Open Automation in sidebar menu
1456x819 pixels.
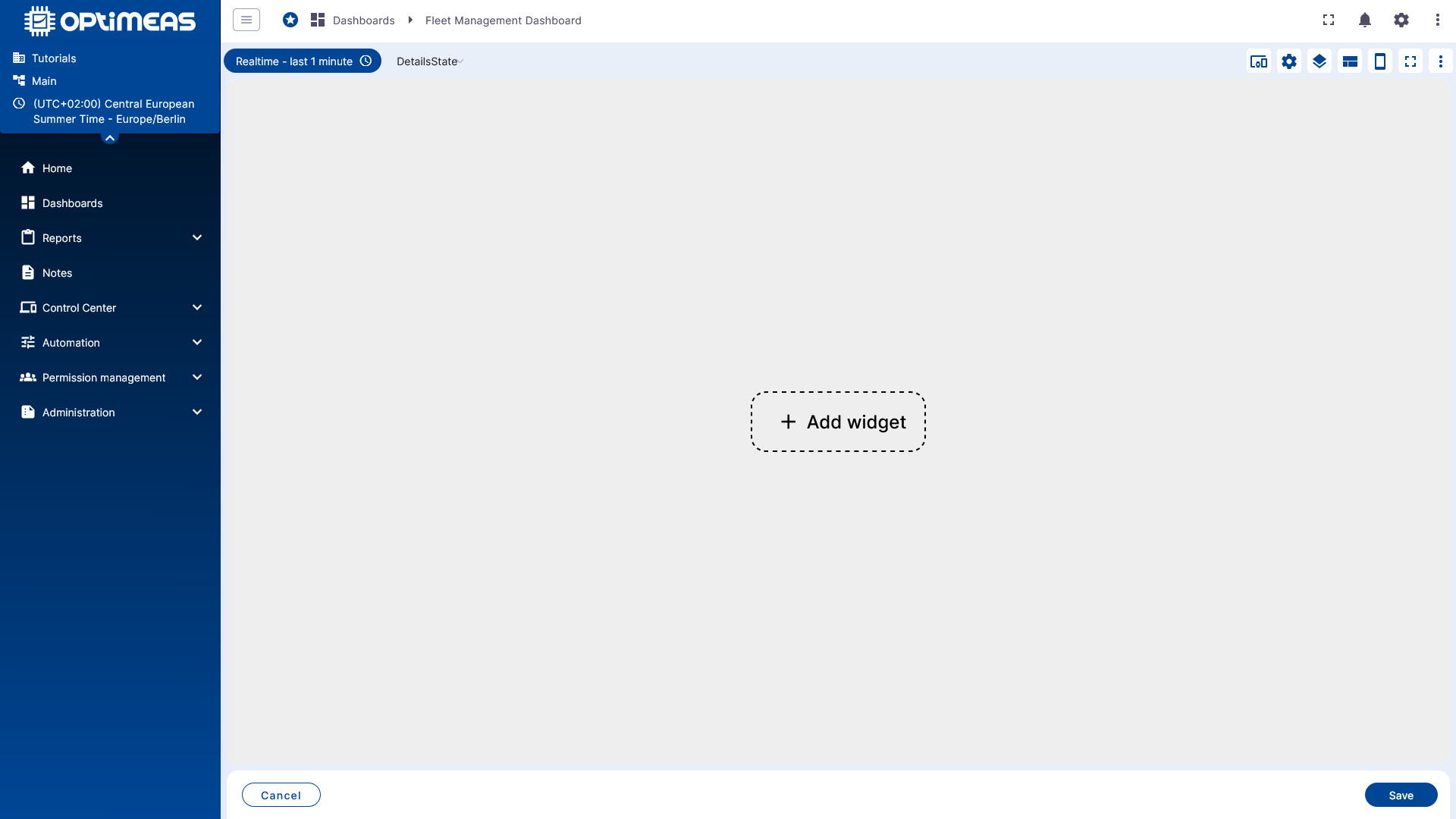click(110, 343)
